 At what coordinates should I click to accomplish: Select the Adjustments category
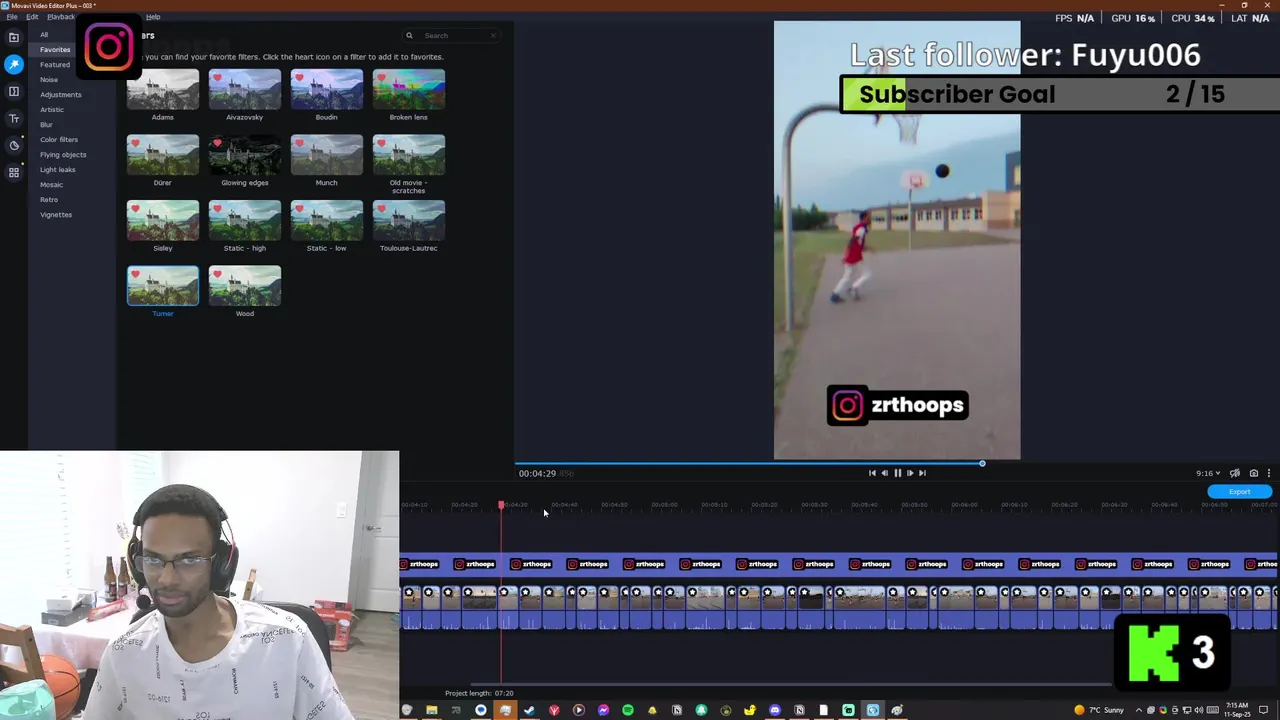[61, 95]
